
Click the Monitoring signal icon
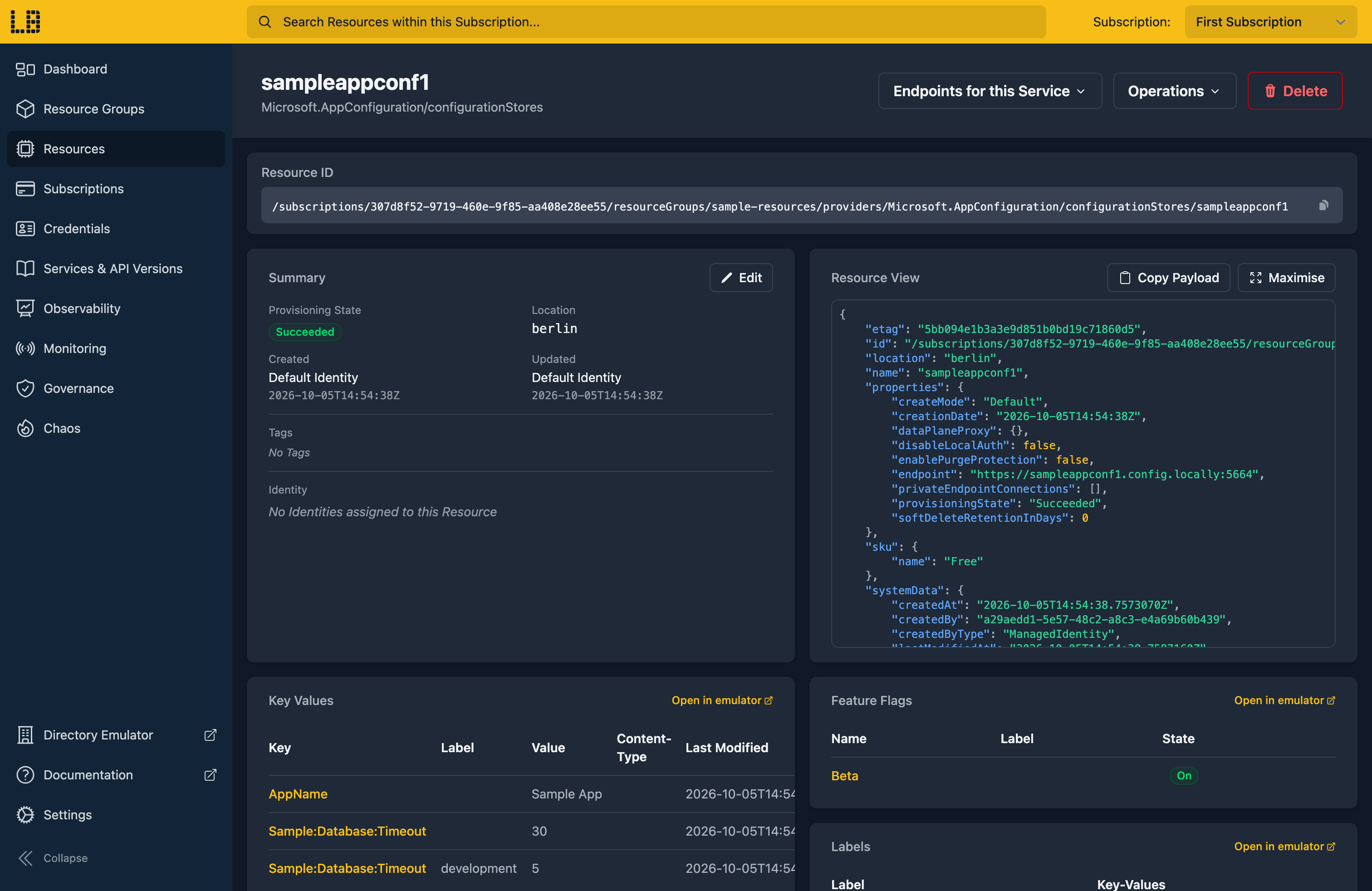25,348
